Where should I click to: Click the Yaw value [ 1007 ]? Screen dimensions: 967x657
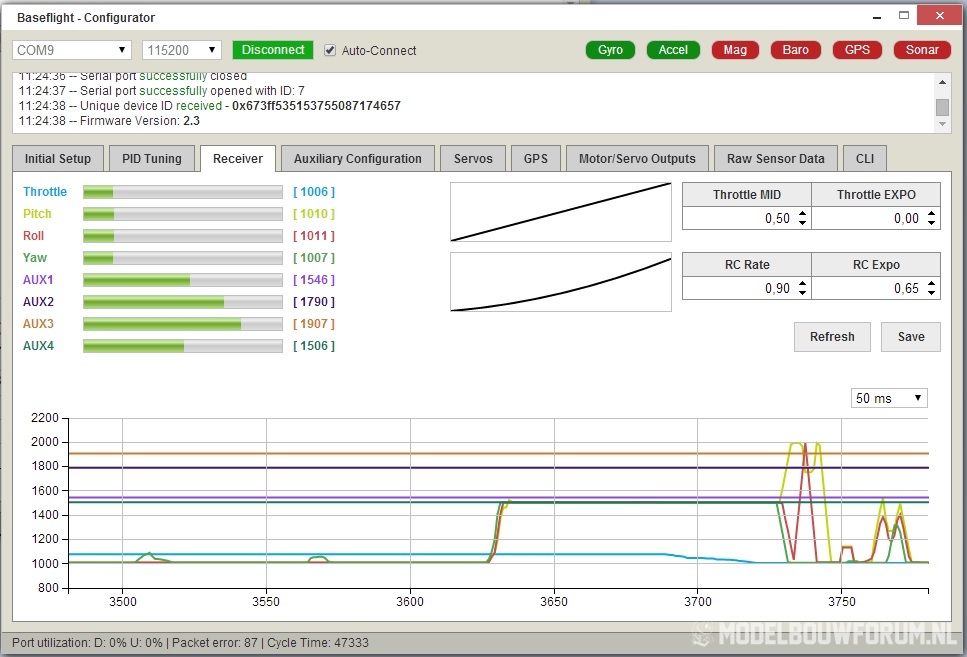point(314,258)
